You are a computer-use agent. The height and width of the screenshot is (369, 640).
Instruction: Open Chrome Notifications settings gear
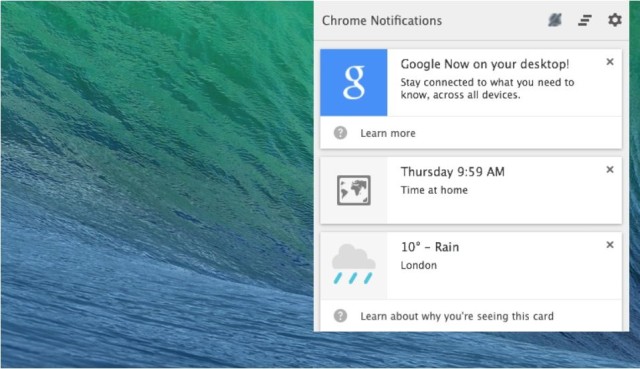pos(615,20)
